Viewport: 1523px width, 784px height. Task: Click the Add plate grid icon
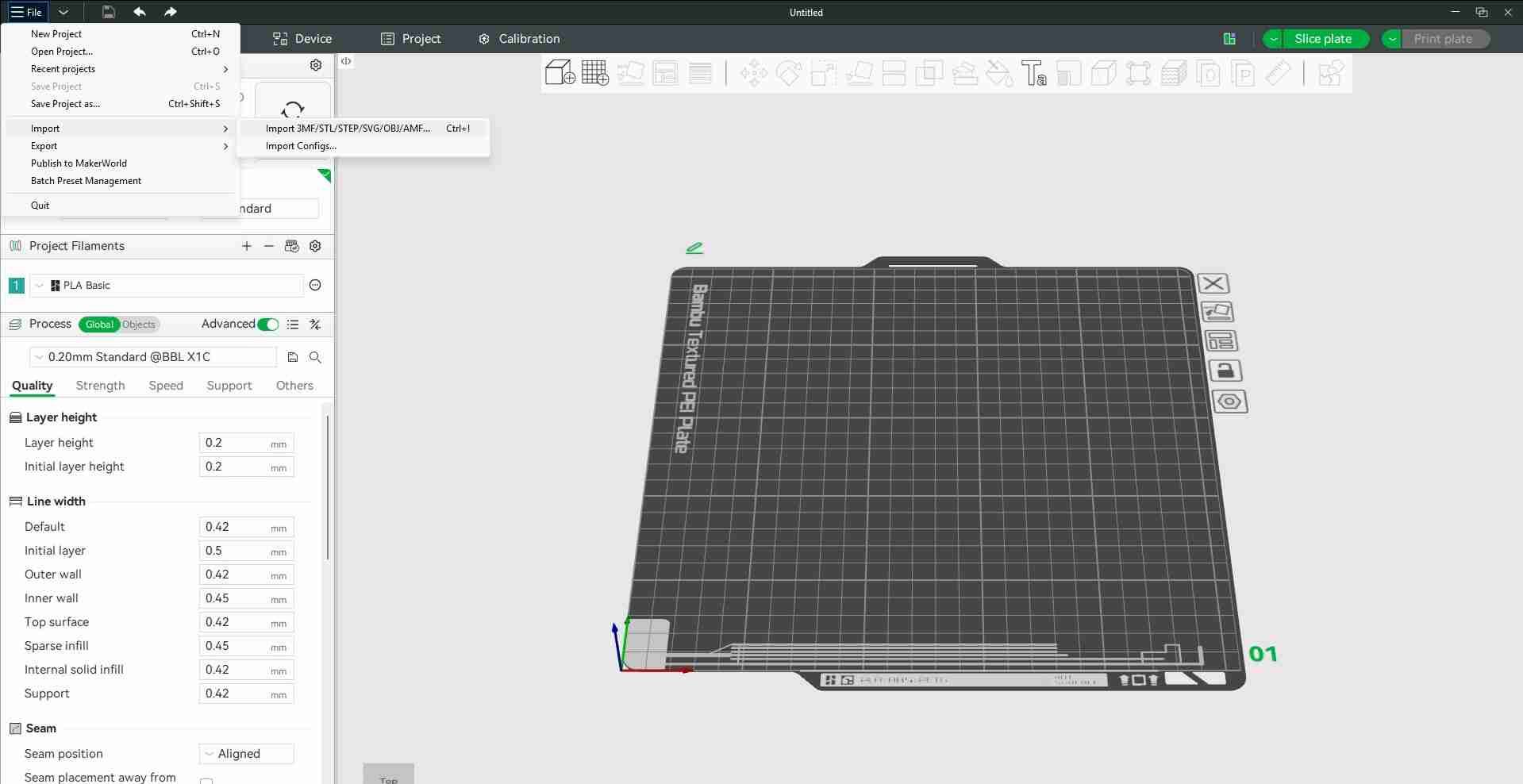pyautogui.click(x=595, y=73)
